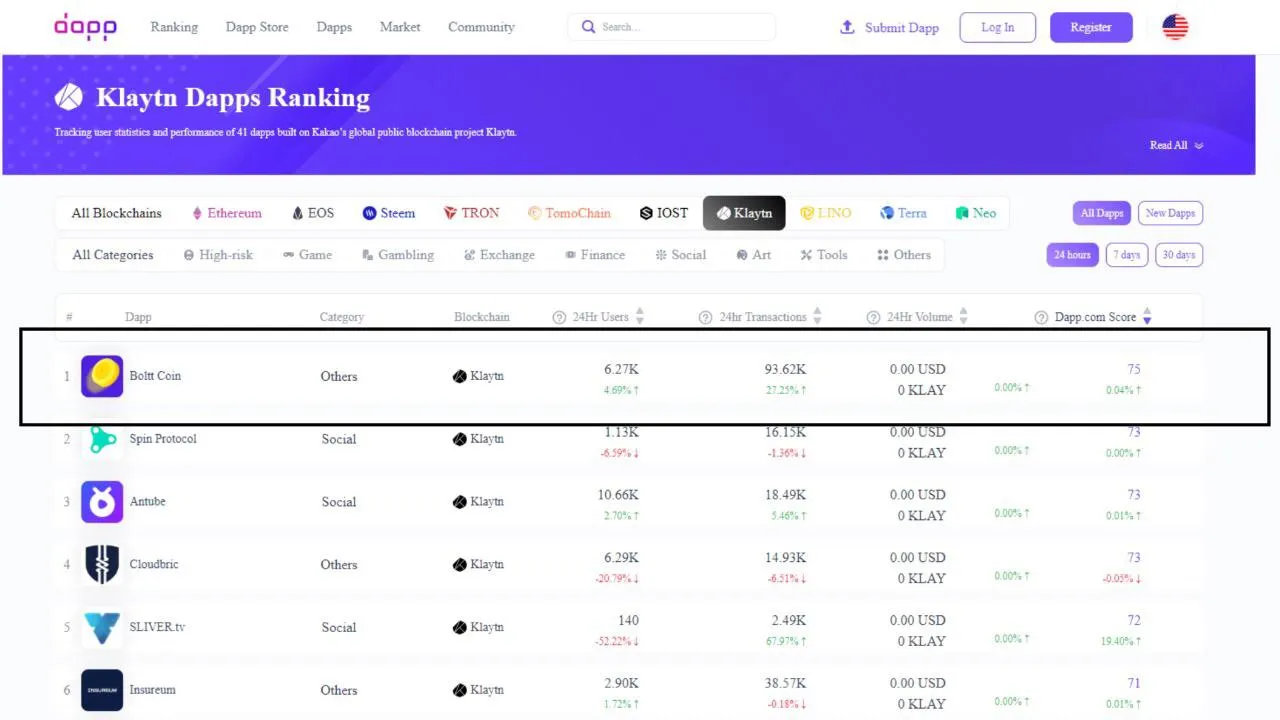Sort by 24hr Transactions column arrows
The image size is (1280, 720).
pos(817,317)
